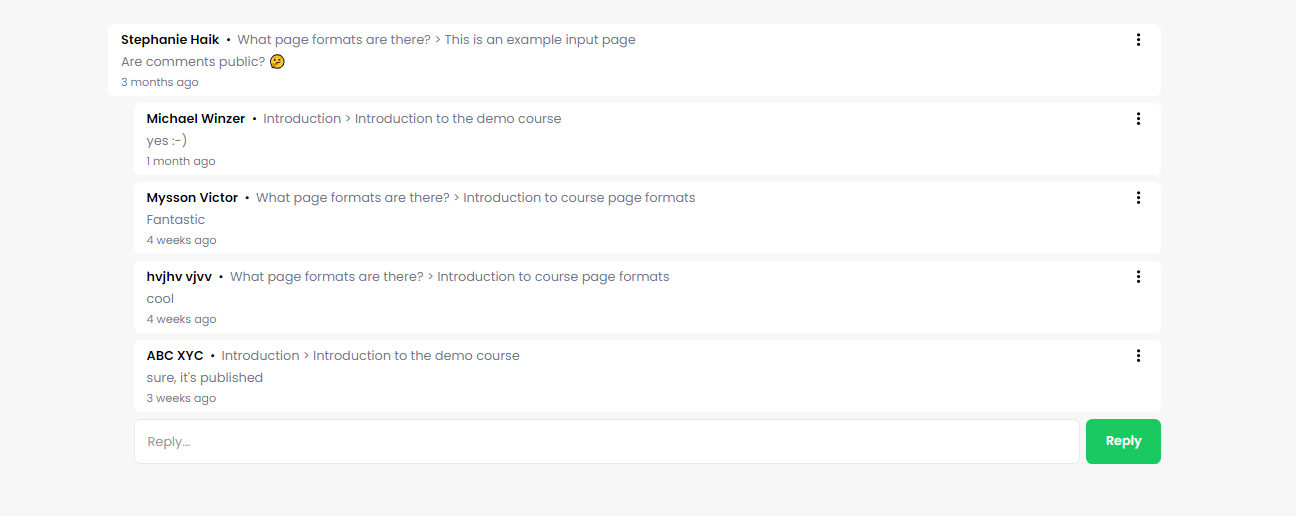
Task: Show more options for Mysson Victor's reply
Action: (1138, 198)
